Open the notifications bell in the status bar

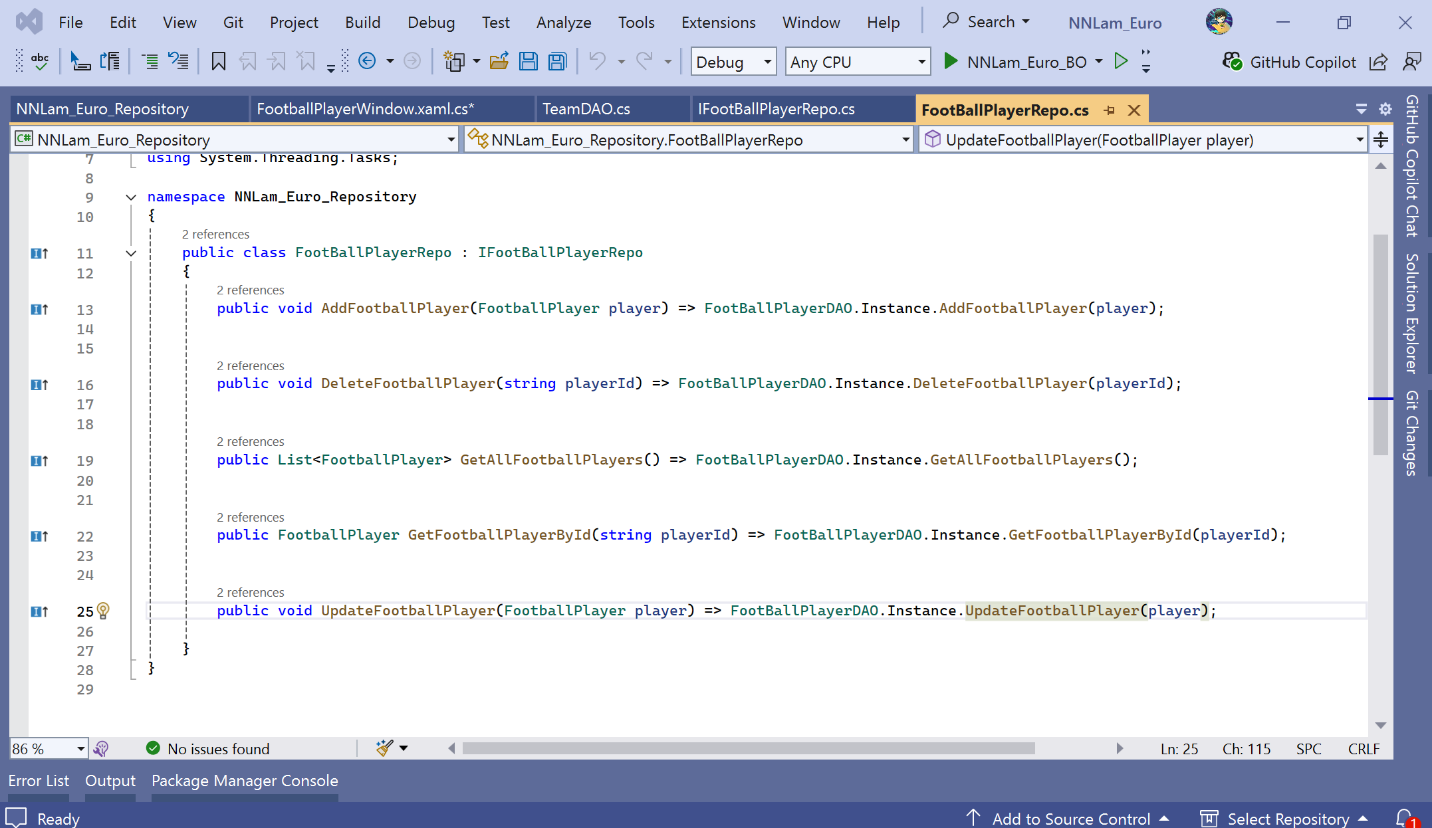(x=1405, y=818)
